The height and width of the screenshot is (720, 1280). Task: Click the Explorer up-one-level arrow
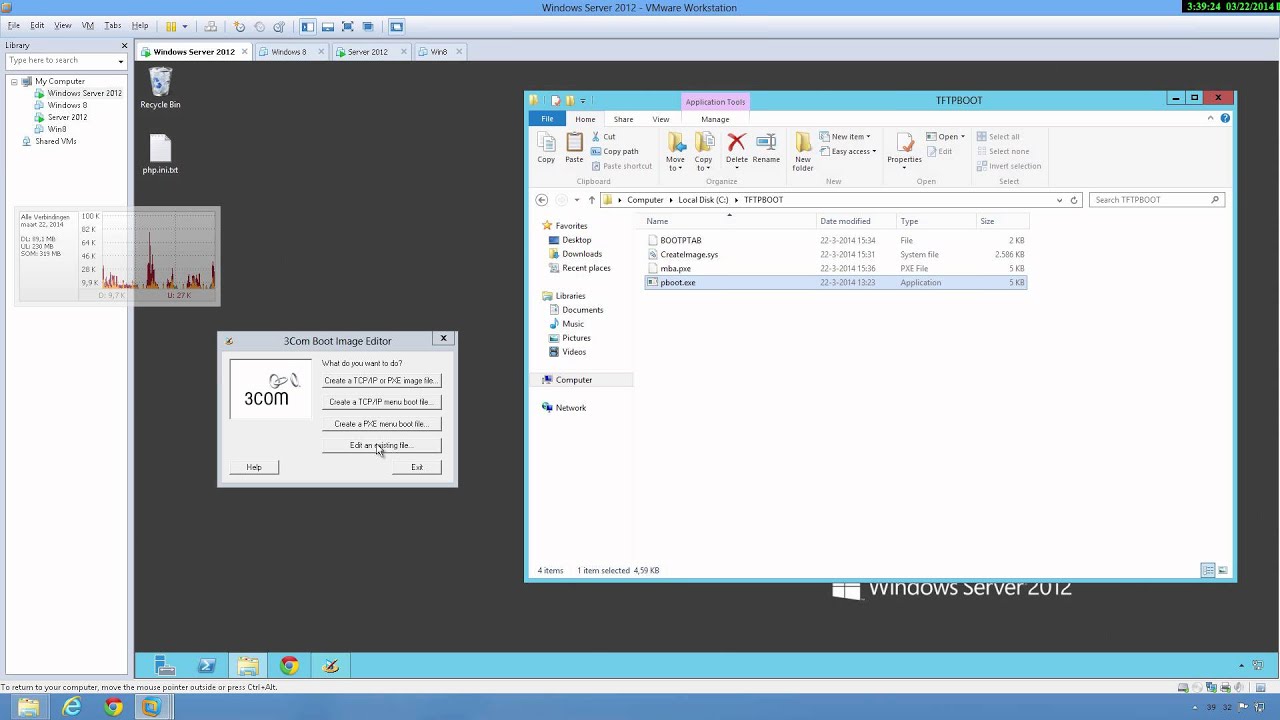tap(591, 200)
